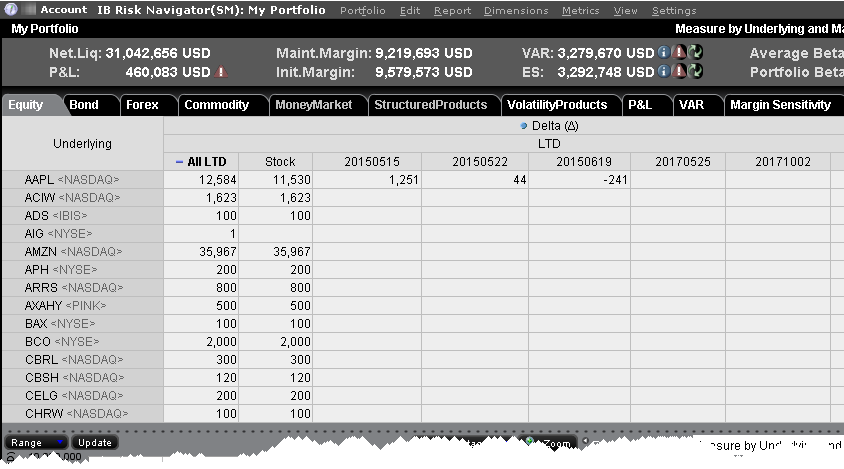The width and height of the screenshot is (844, 469).
Task: Click the Account menu in title bar
Action: [x=63, y=10]
